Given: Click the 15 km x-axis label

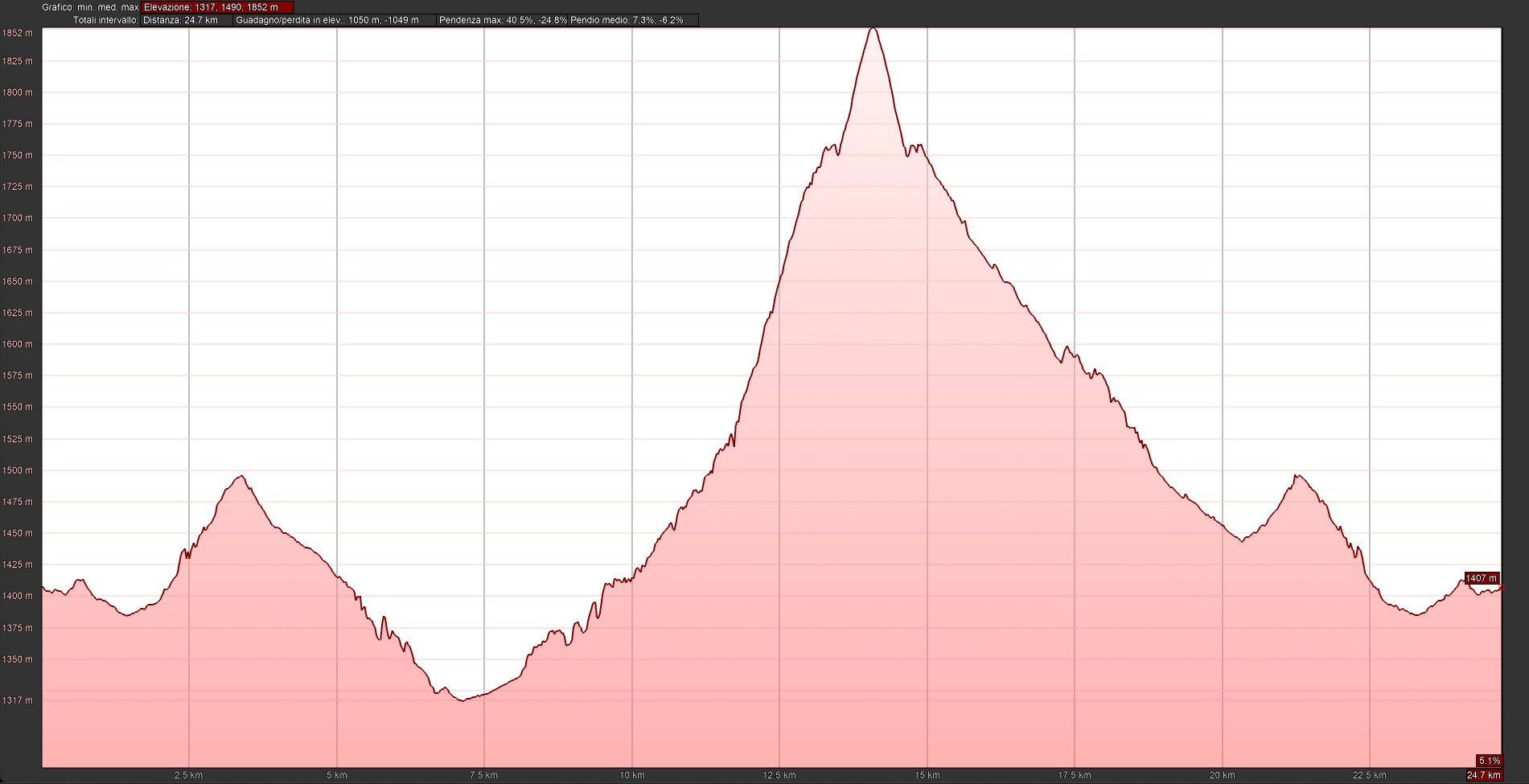Looking at the screenshot, I should 927,775.
